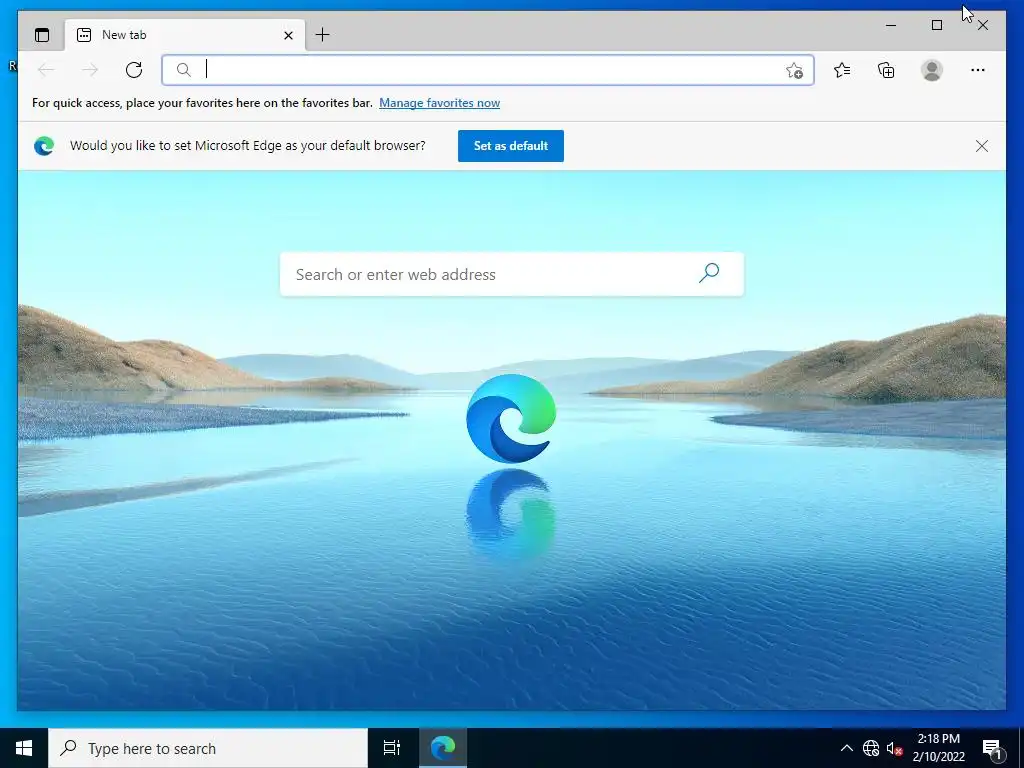Minimize the Edge window
Viewport: 1024px width, 768px height.
tap(891, 25)
